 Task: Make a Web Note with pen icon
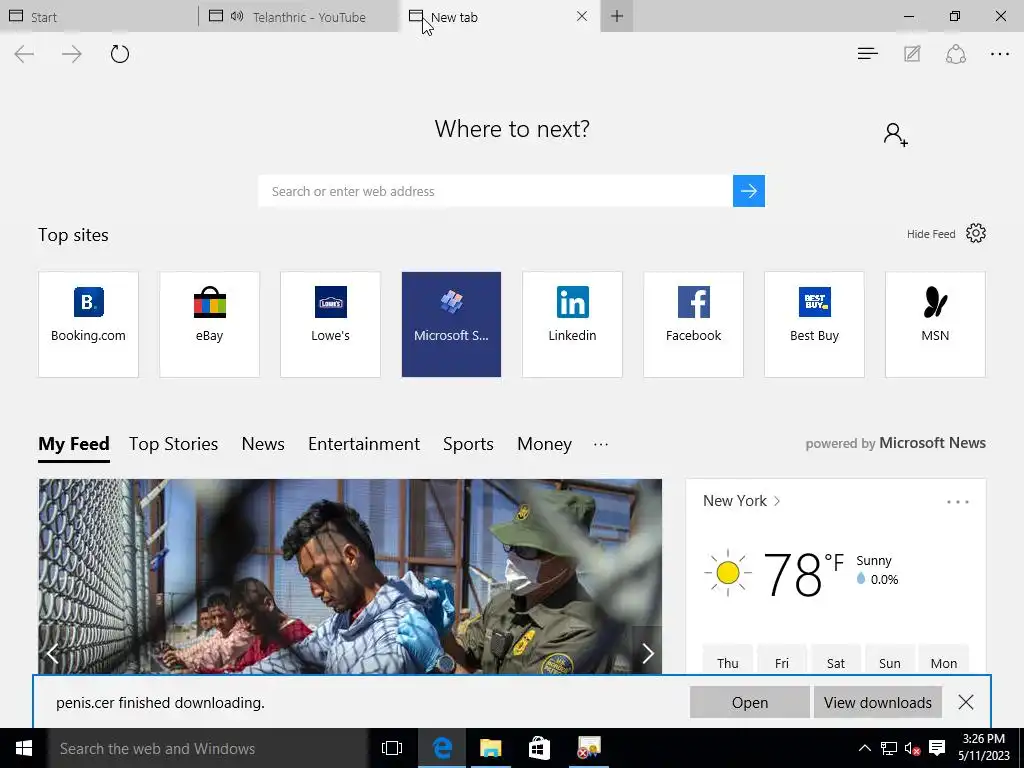click(x=912, y=54)
